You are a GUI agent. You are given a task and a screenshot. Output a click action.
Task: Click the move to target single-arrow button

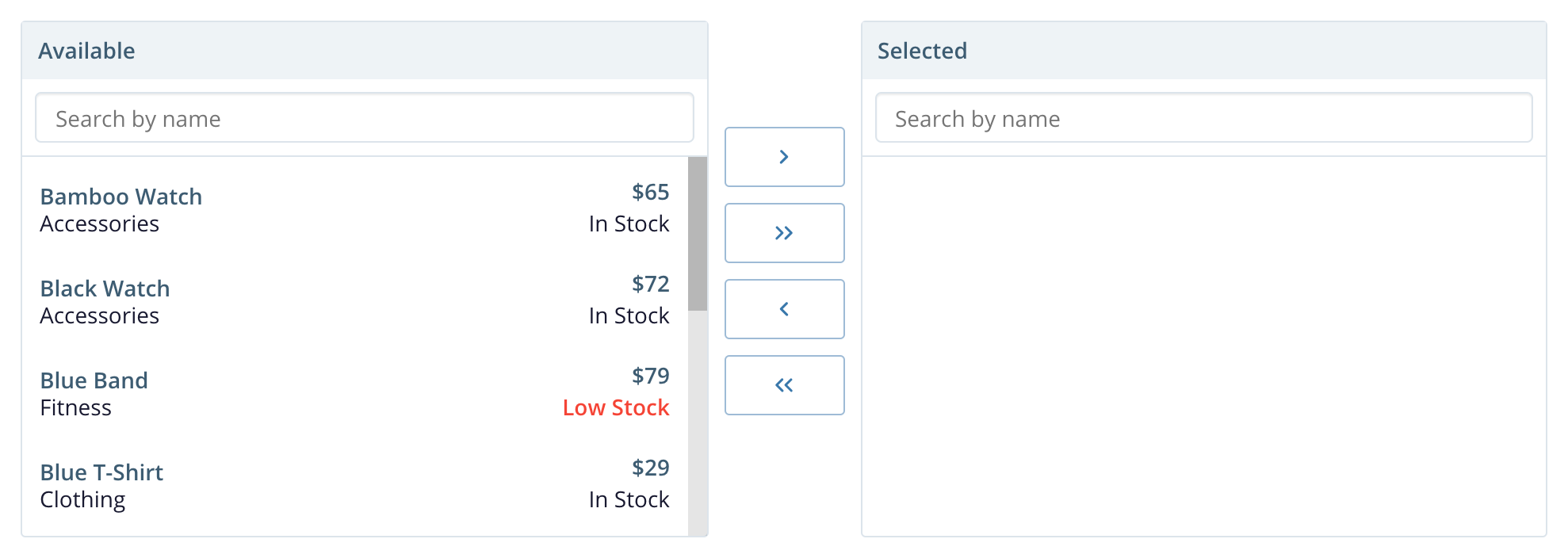(784, 157)
